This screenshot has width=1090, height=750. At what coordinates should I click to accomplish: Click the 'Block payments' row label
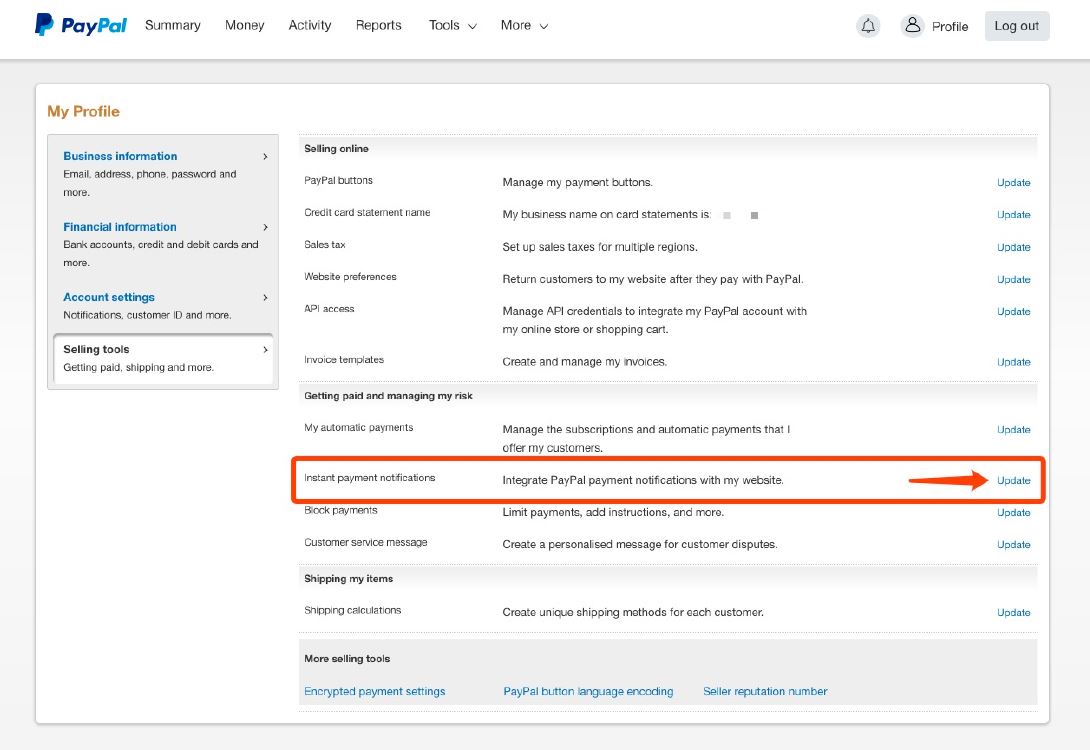341,510
